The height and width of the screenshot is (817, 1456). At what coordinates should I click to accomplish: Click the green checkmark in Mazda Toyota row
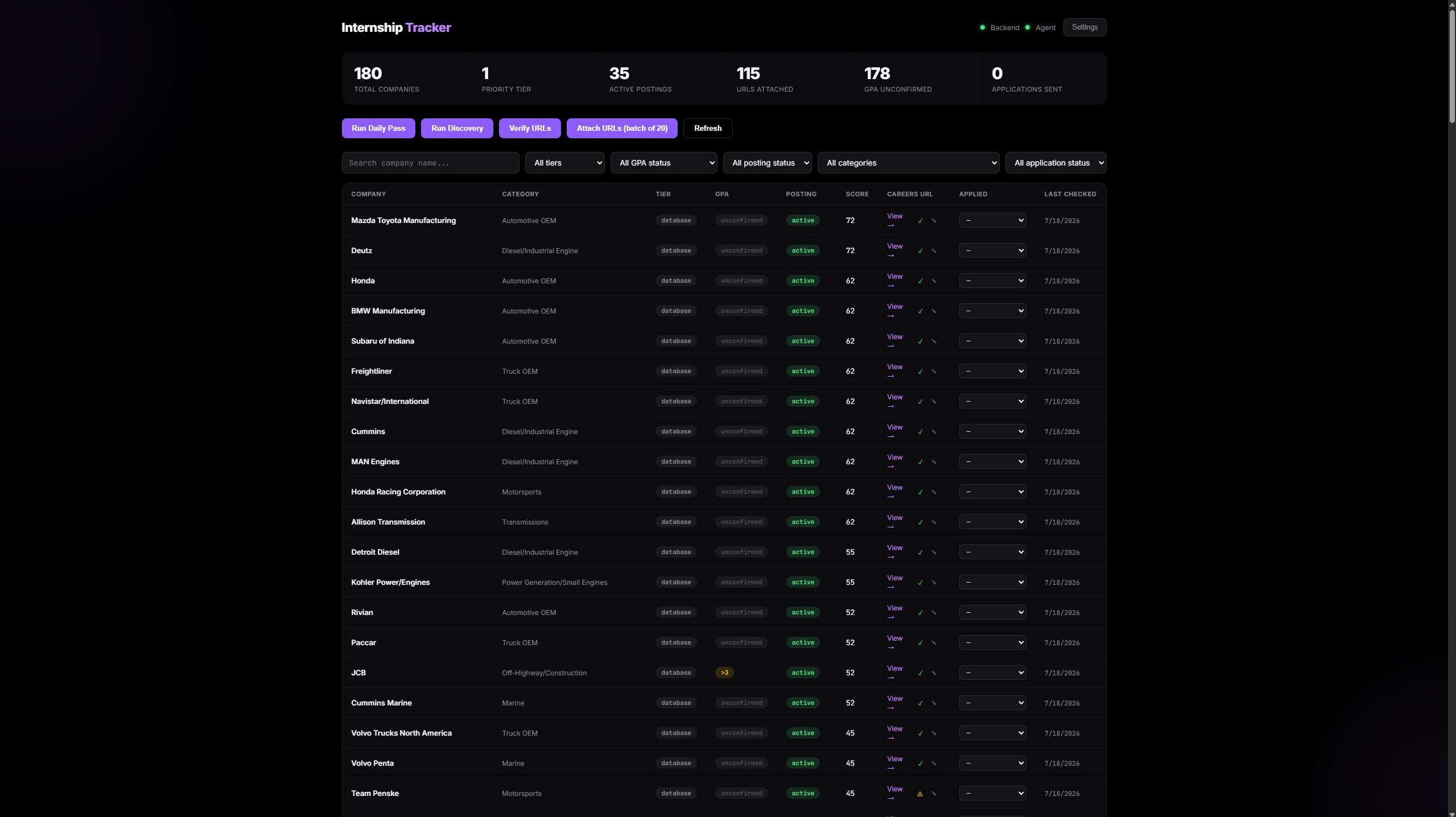click(x=920, y=221)
